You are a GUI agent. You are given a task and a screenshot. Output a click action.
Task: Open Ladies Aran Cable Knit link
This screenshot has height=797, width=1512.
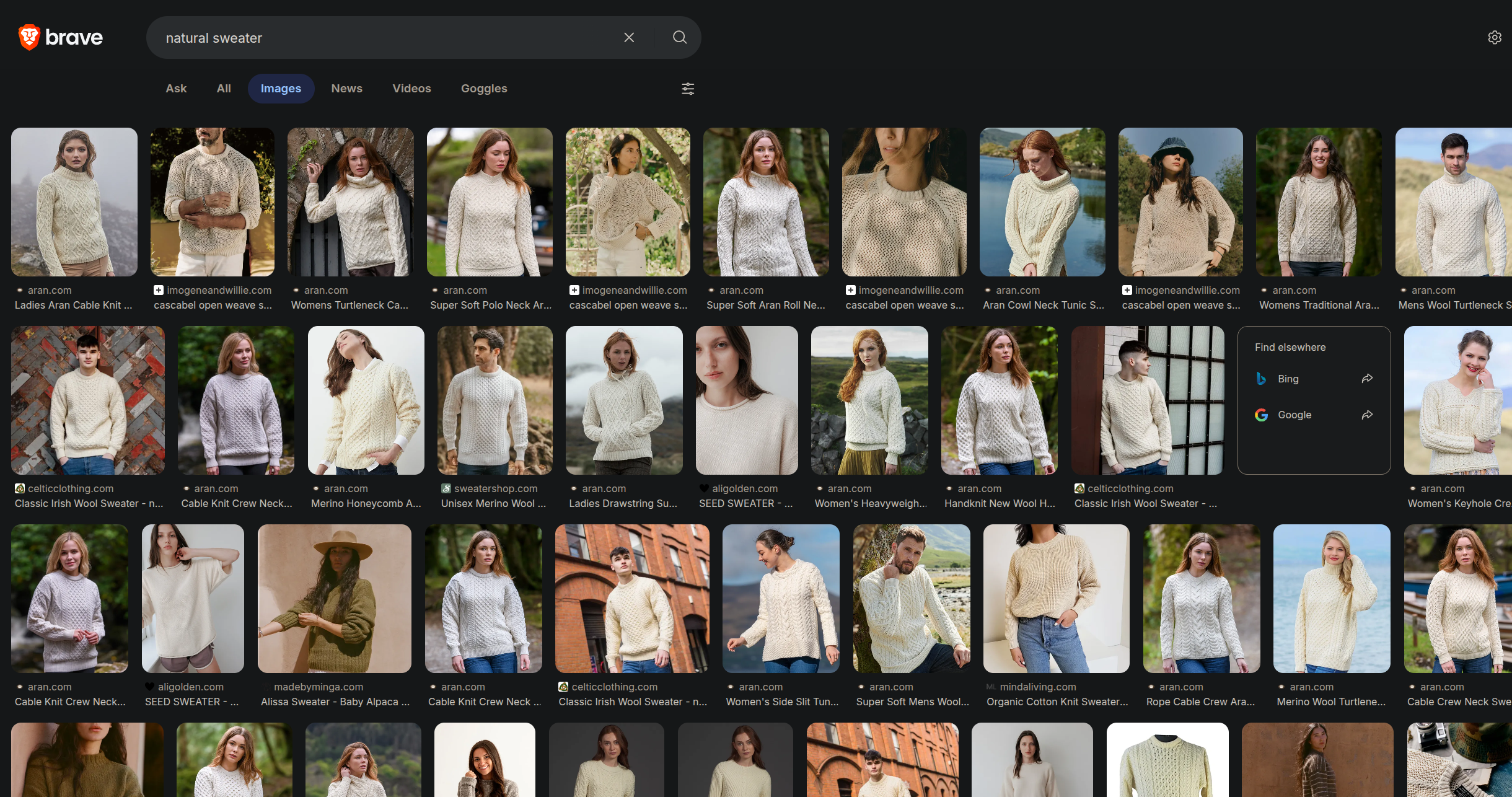point(73,305)
